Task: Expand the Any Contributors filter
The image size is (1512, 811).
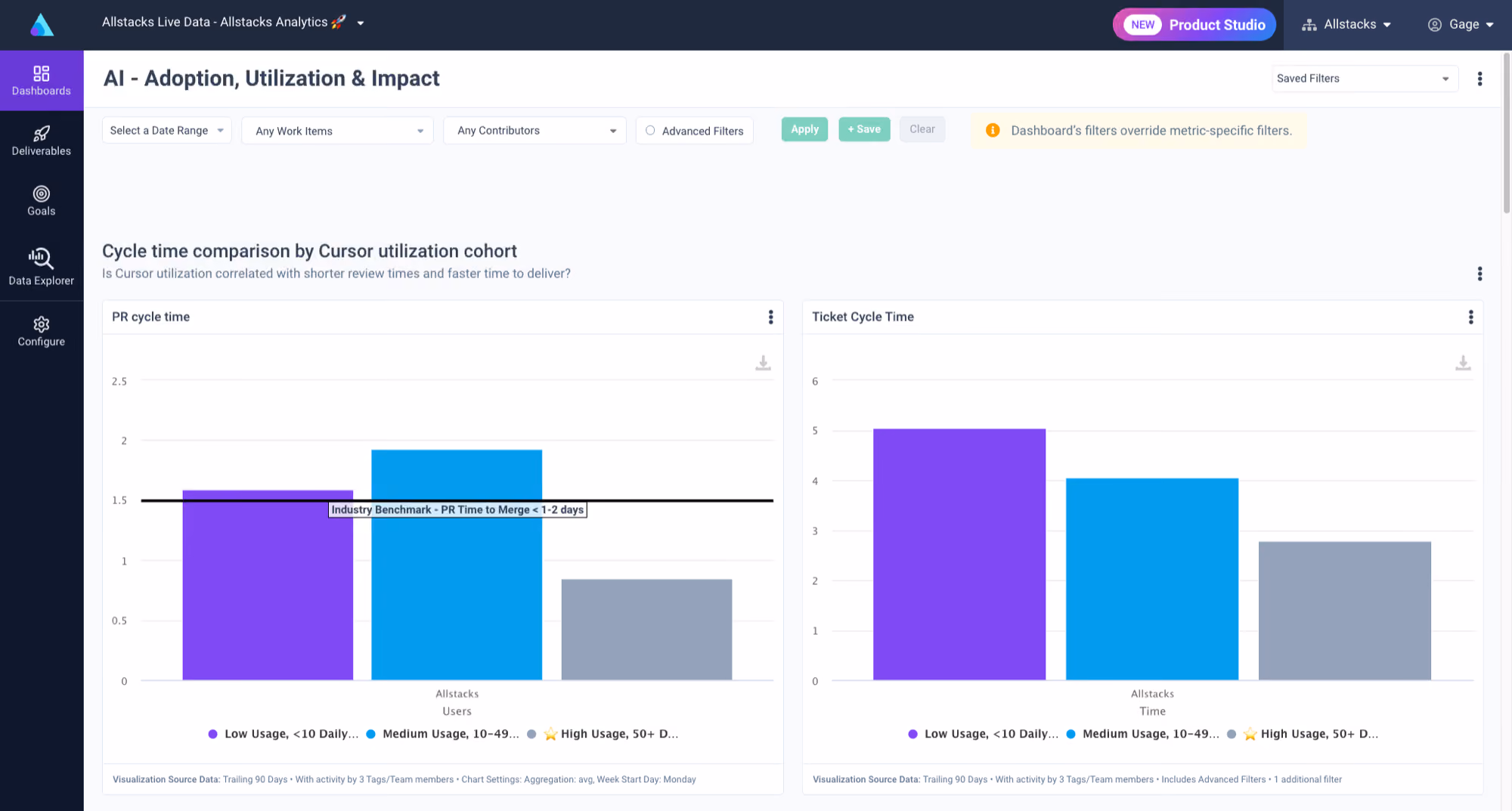Action: (534, 131)
